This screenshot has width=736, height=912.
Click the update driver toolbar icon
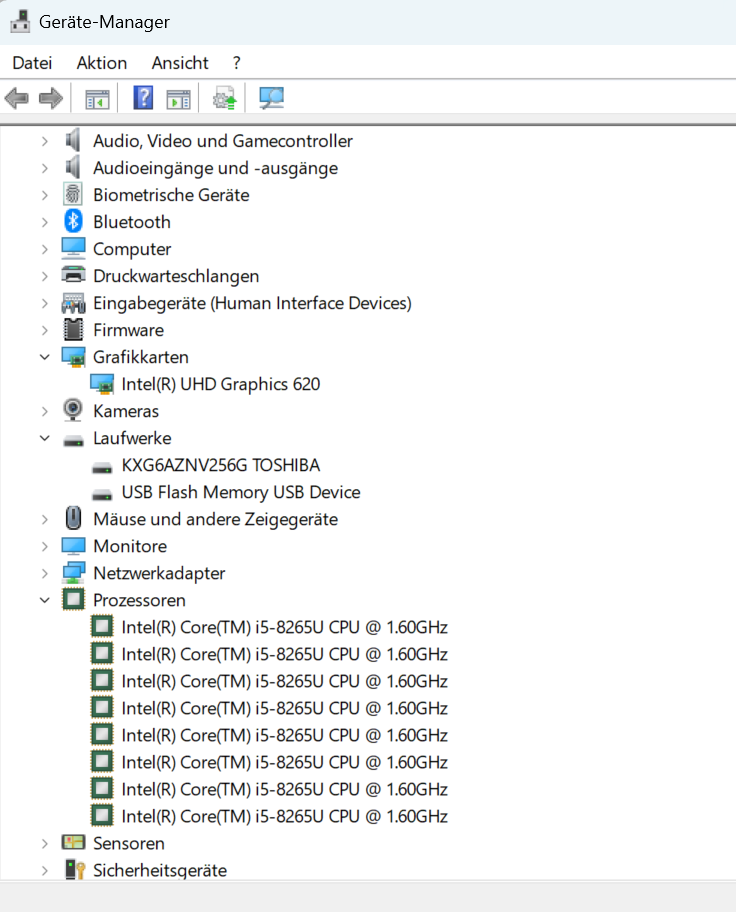pyautogui.click(x=225, y=98)
